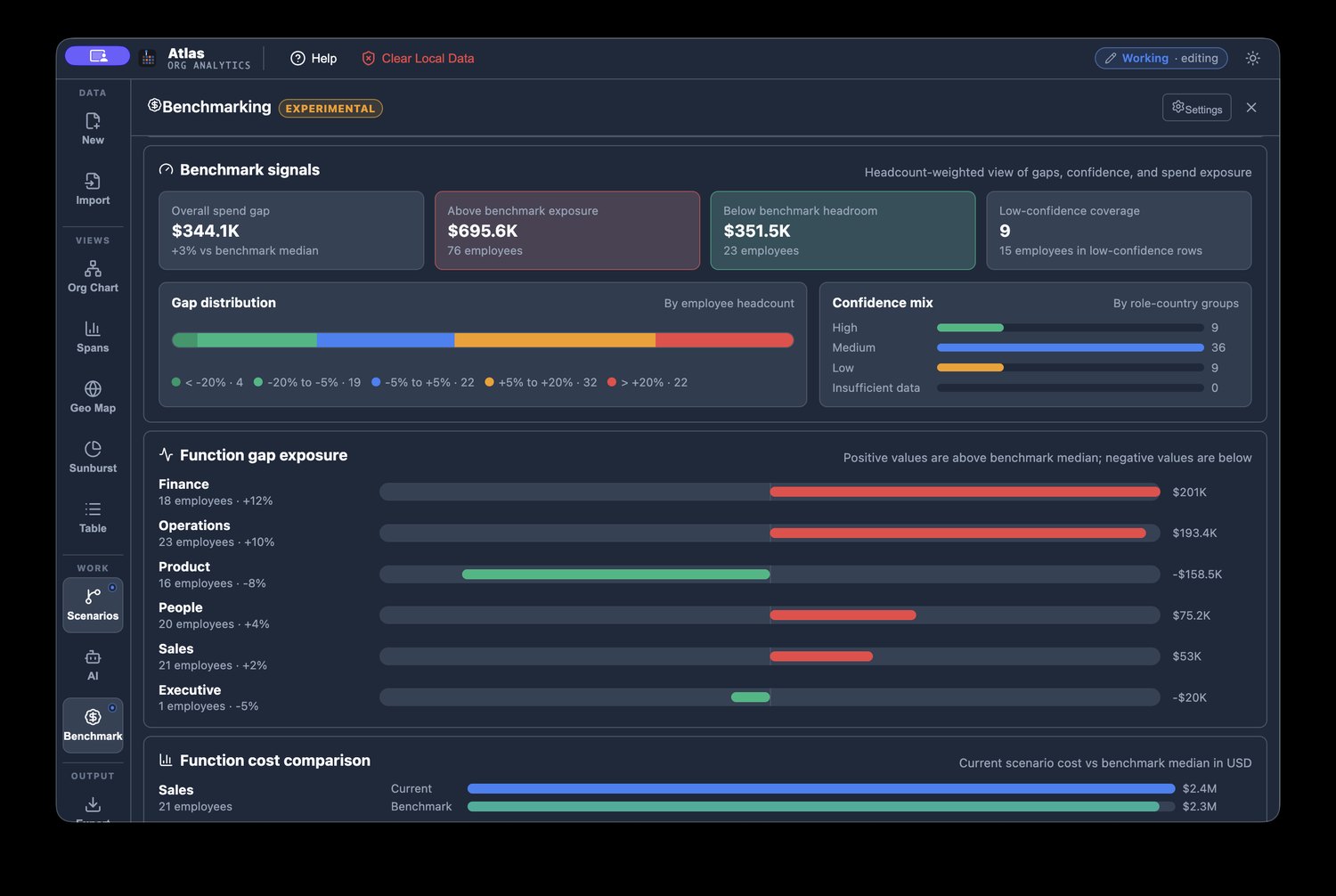Click the 'People' function label
1336x896 pixels.
tap(181, 607)
